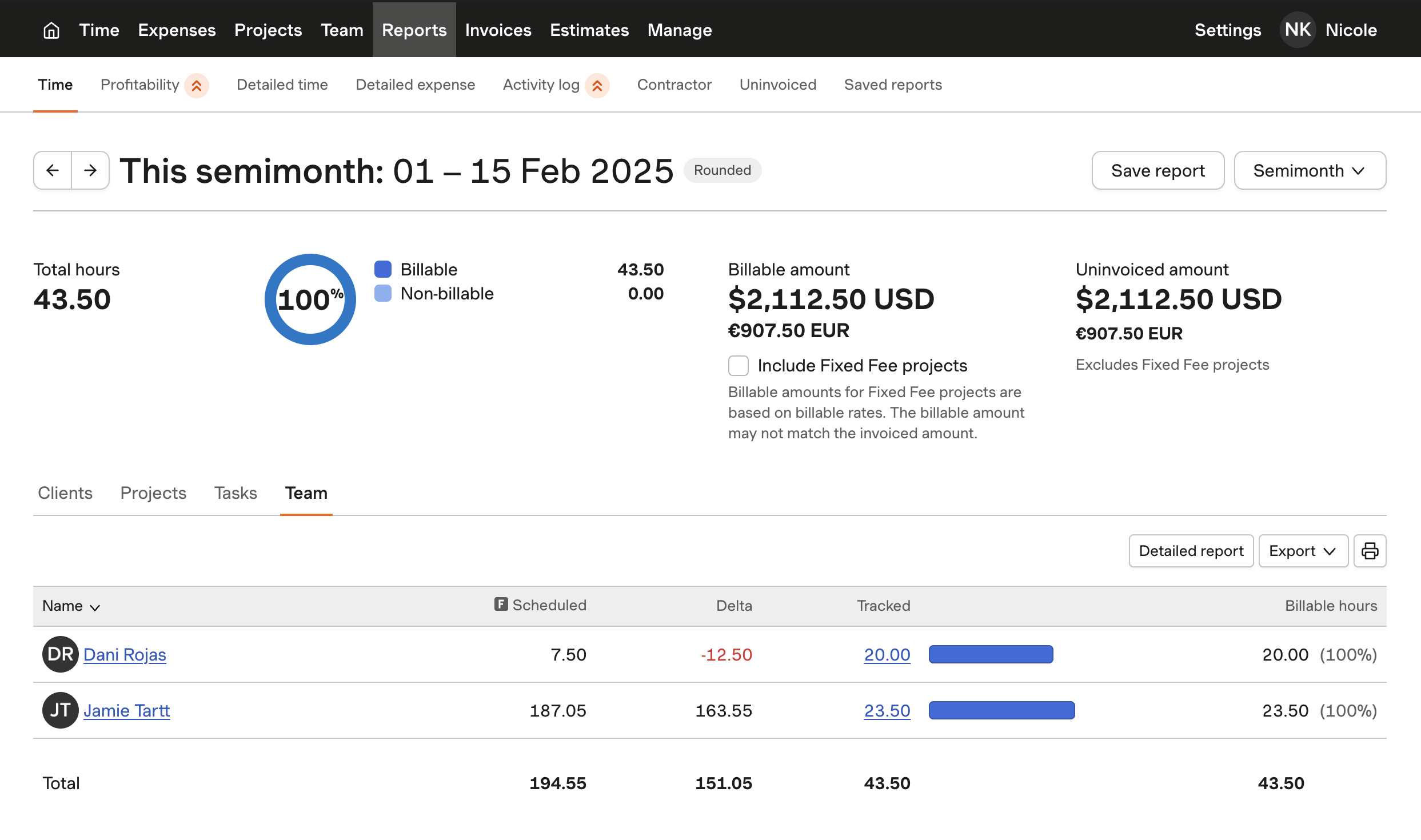The image size is (1421, 840).
Task: Click the previous semimonth arrow
Action: (x=53, y=170)
